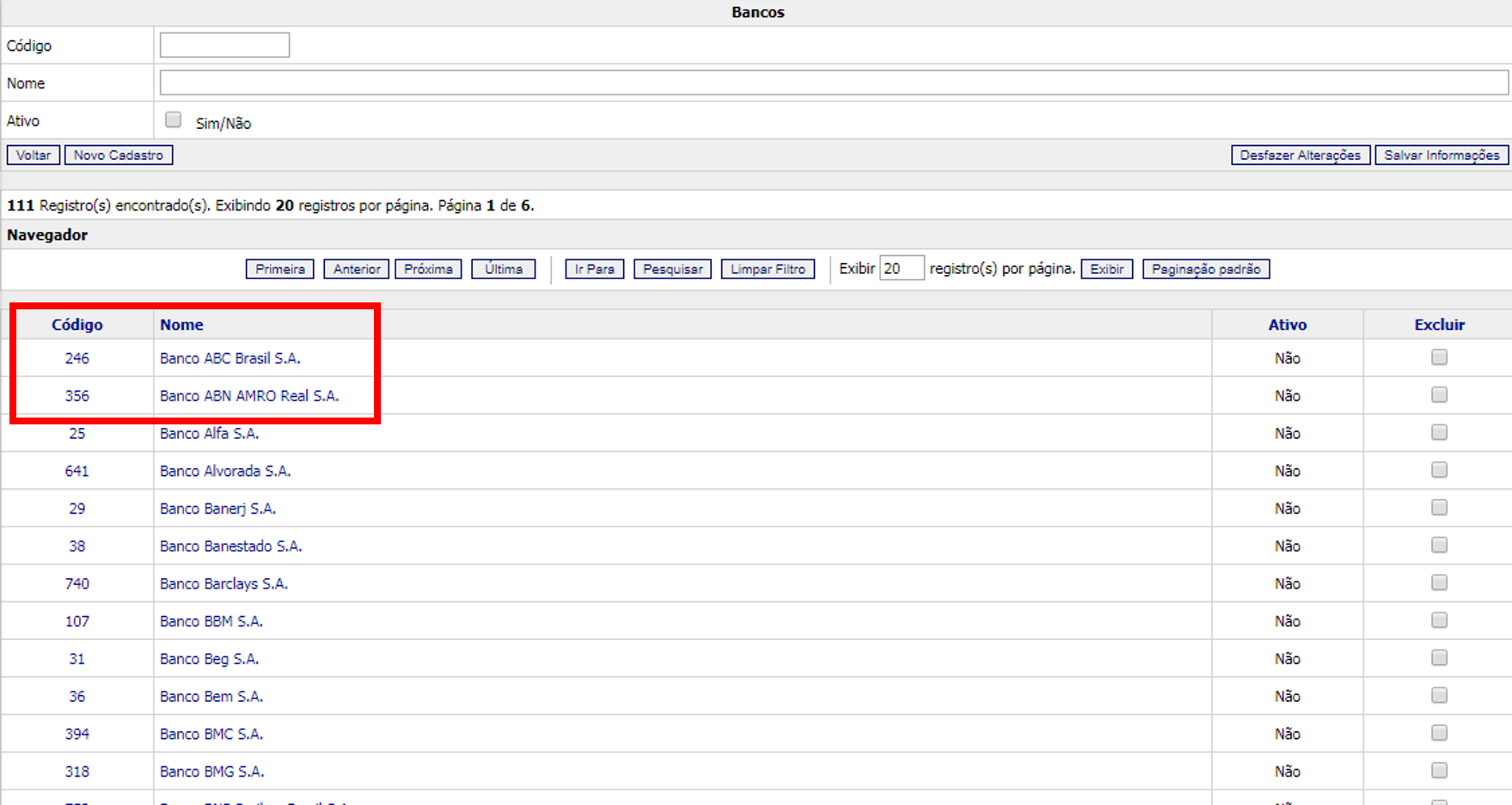Clear filter with Limpar Filtro

tap(768, 269)
